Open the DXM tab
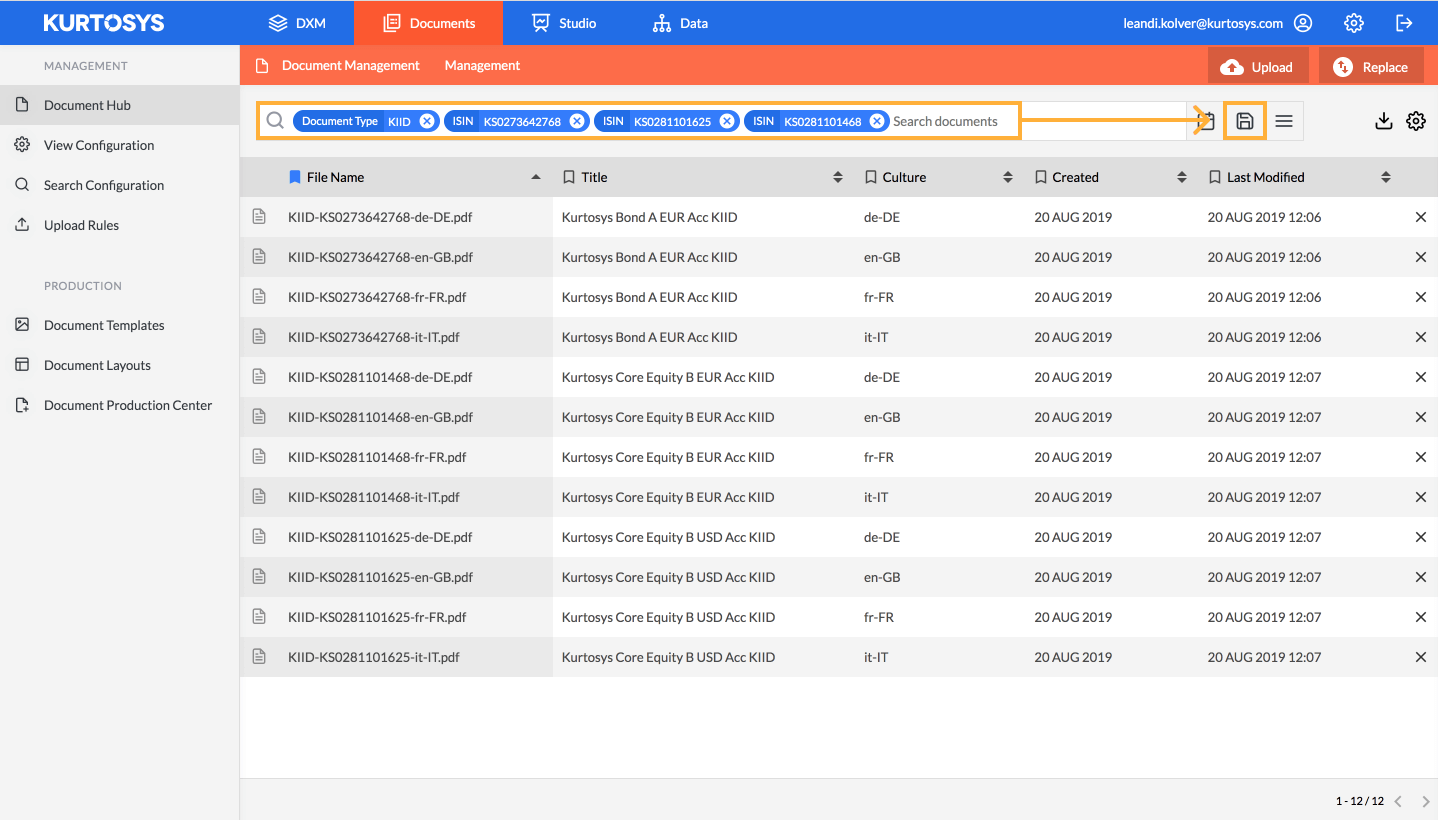 [297, 23]
